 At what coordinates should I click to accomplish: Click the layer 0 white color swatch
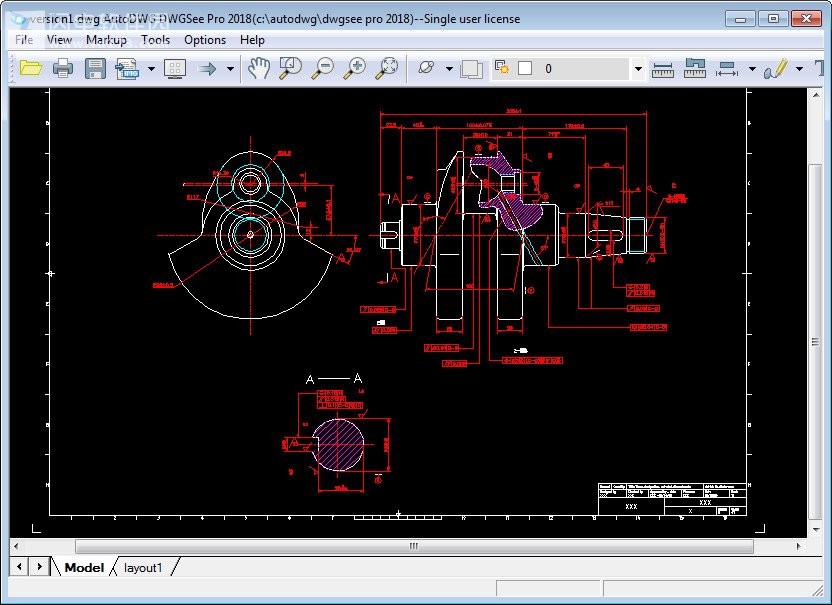[x=525, y=68]
